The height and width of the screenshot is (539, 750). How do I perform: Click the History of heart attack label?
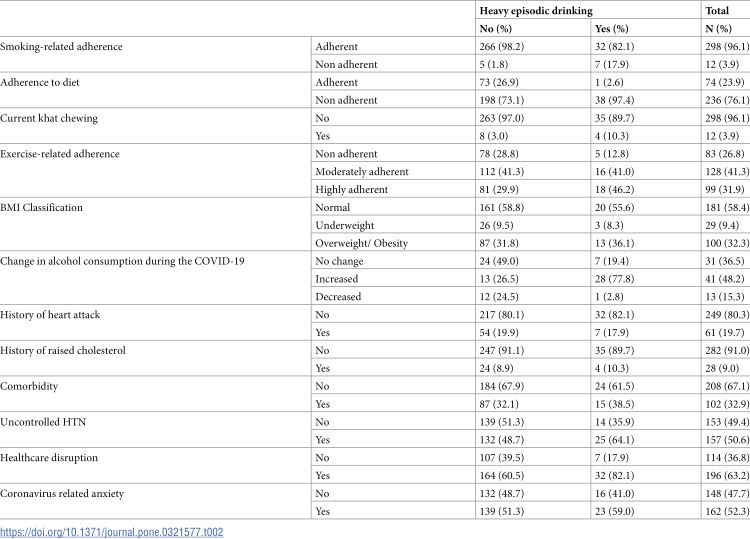(50, 315)
